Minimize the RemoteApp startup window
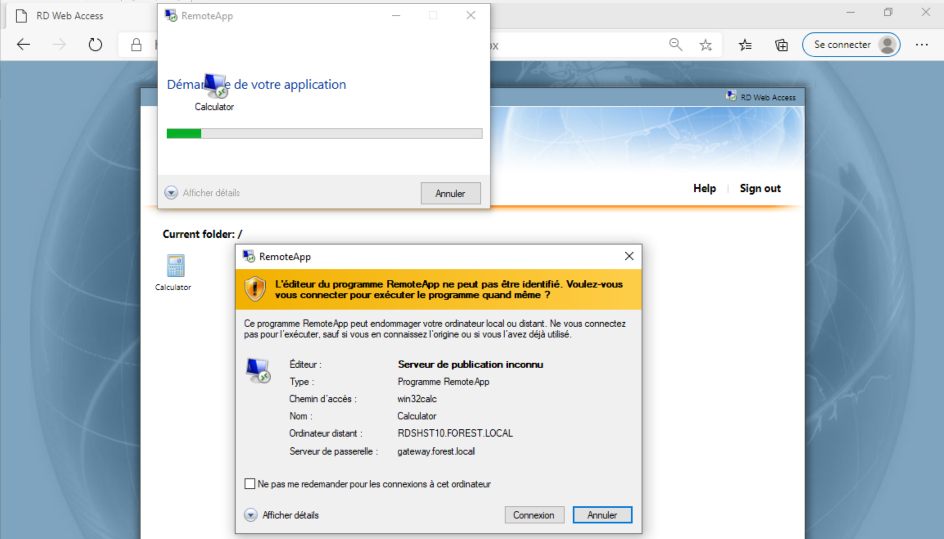 coord(396,16)
